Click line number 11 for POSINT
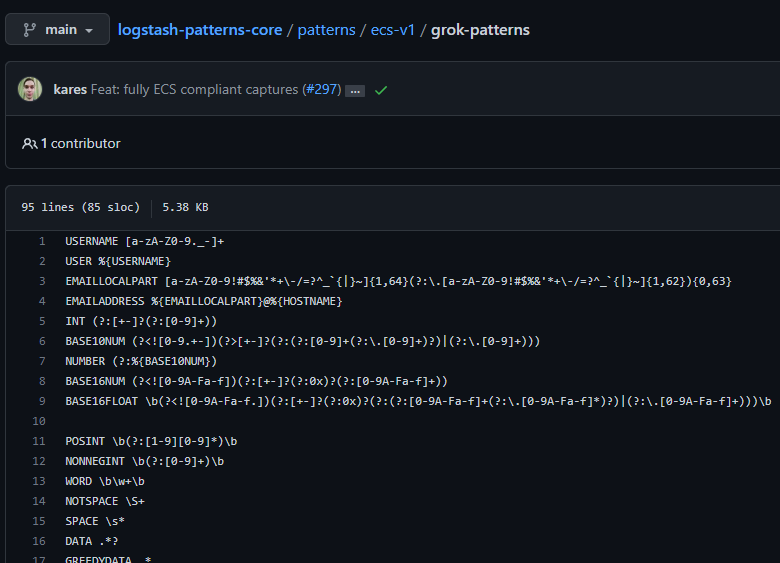The height and width of the screenshot is (563, 780). coord(39,441)
